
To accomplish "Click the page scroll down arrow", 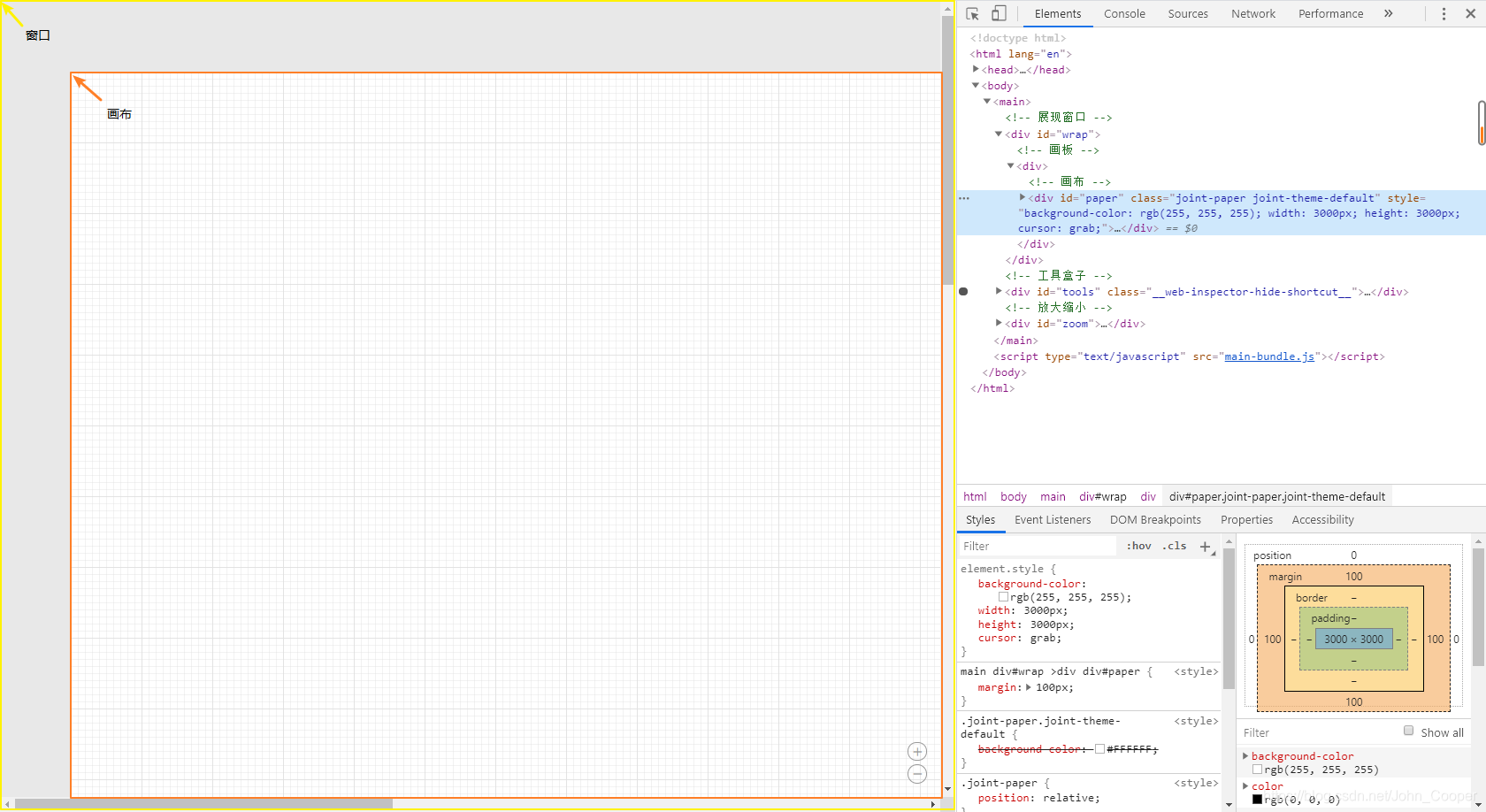I will (x=947, y=789).
